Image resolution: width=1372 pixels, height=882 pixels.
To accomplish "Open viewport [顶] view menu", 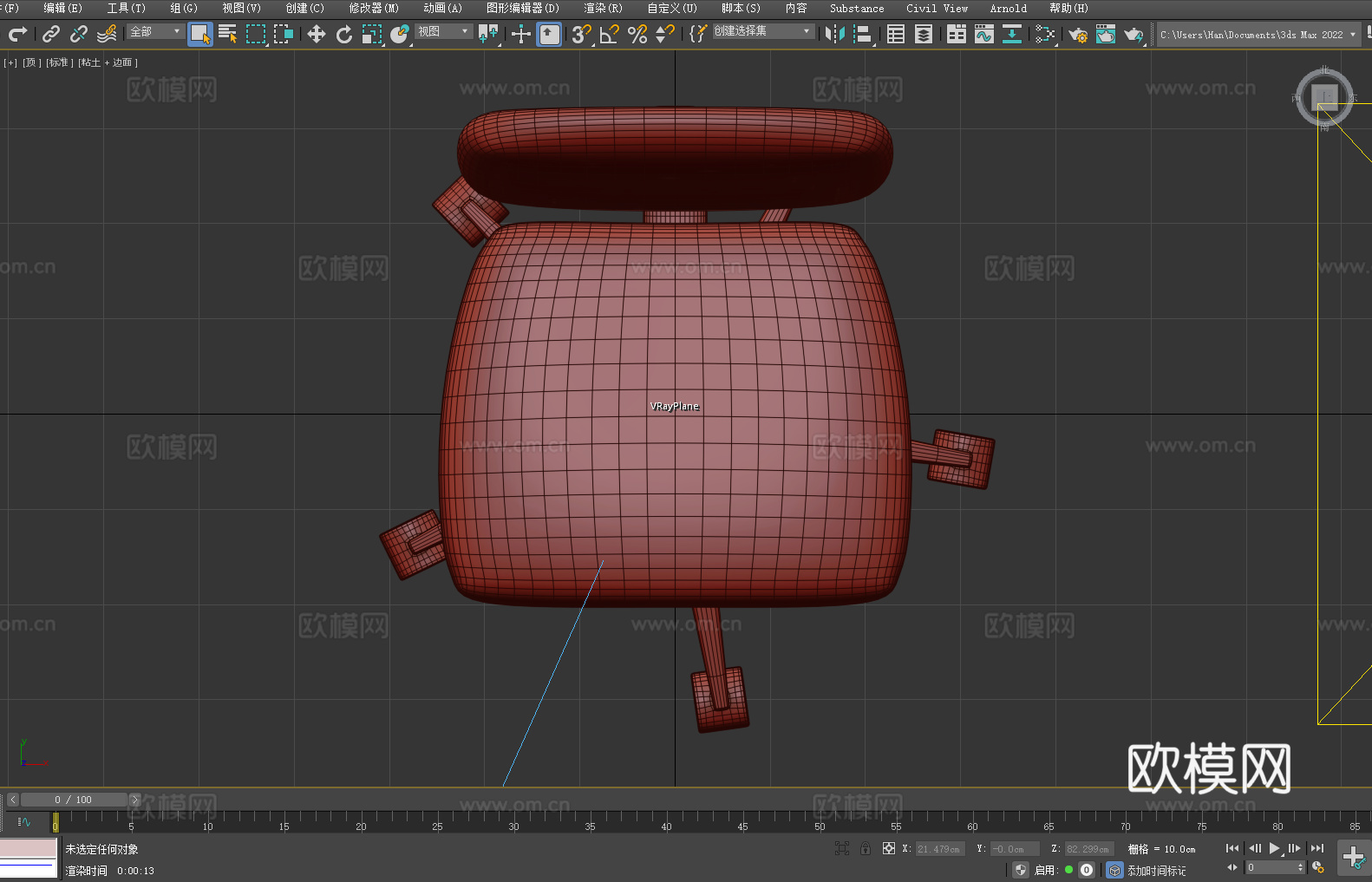I will tap(31, 62).
